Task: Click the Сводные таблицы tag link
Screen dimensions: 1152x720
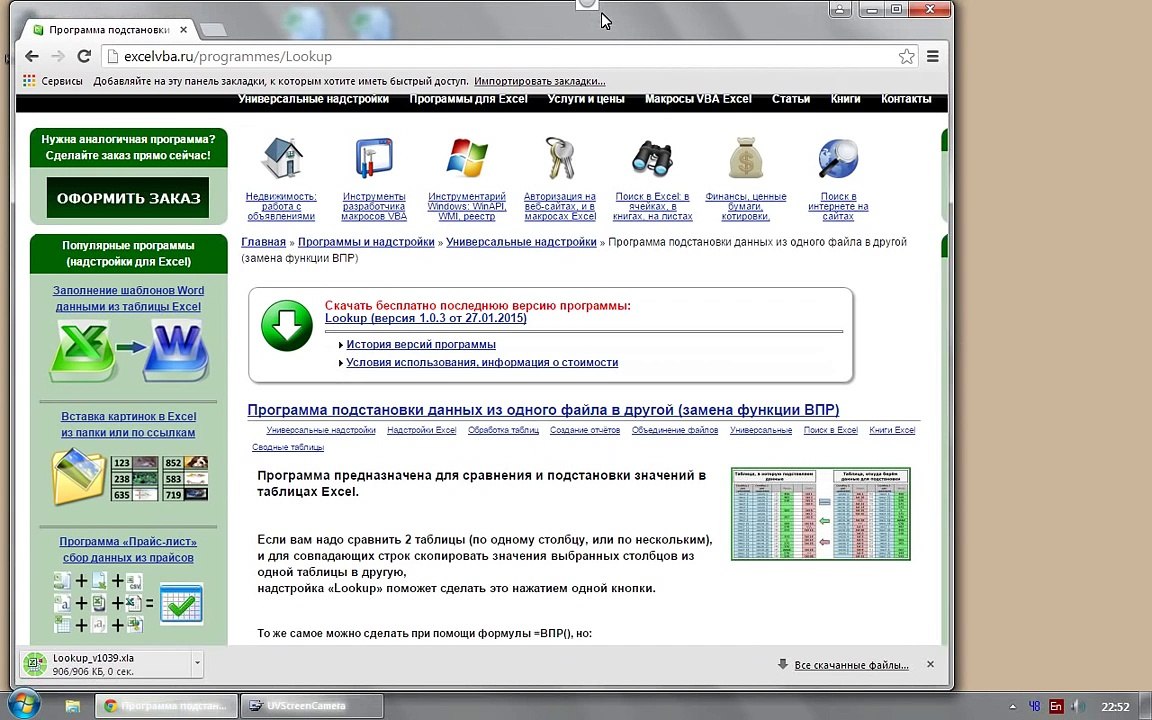Action: click(288, 447)
